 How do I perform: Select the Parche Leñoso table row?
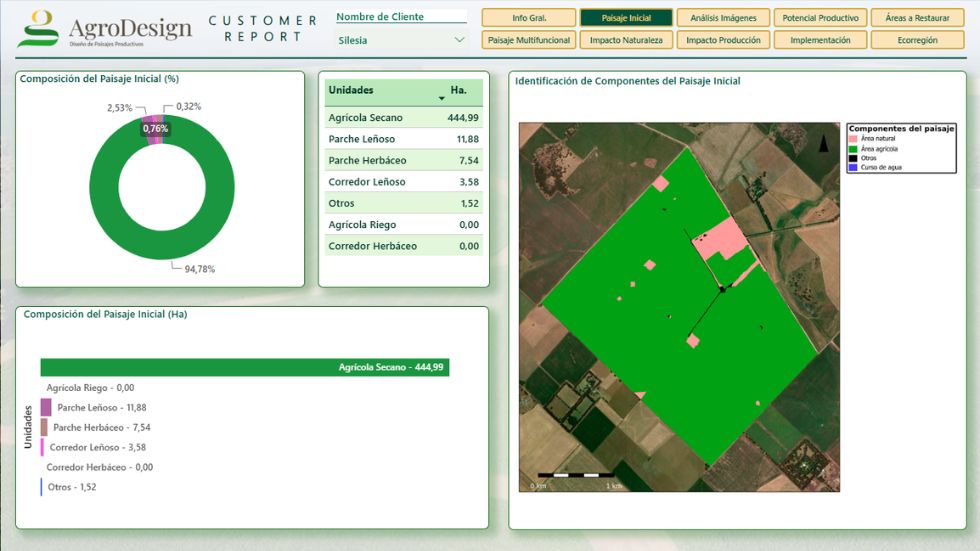pyautogui.click(x=403, y=139)
